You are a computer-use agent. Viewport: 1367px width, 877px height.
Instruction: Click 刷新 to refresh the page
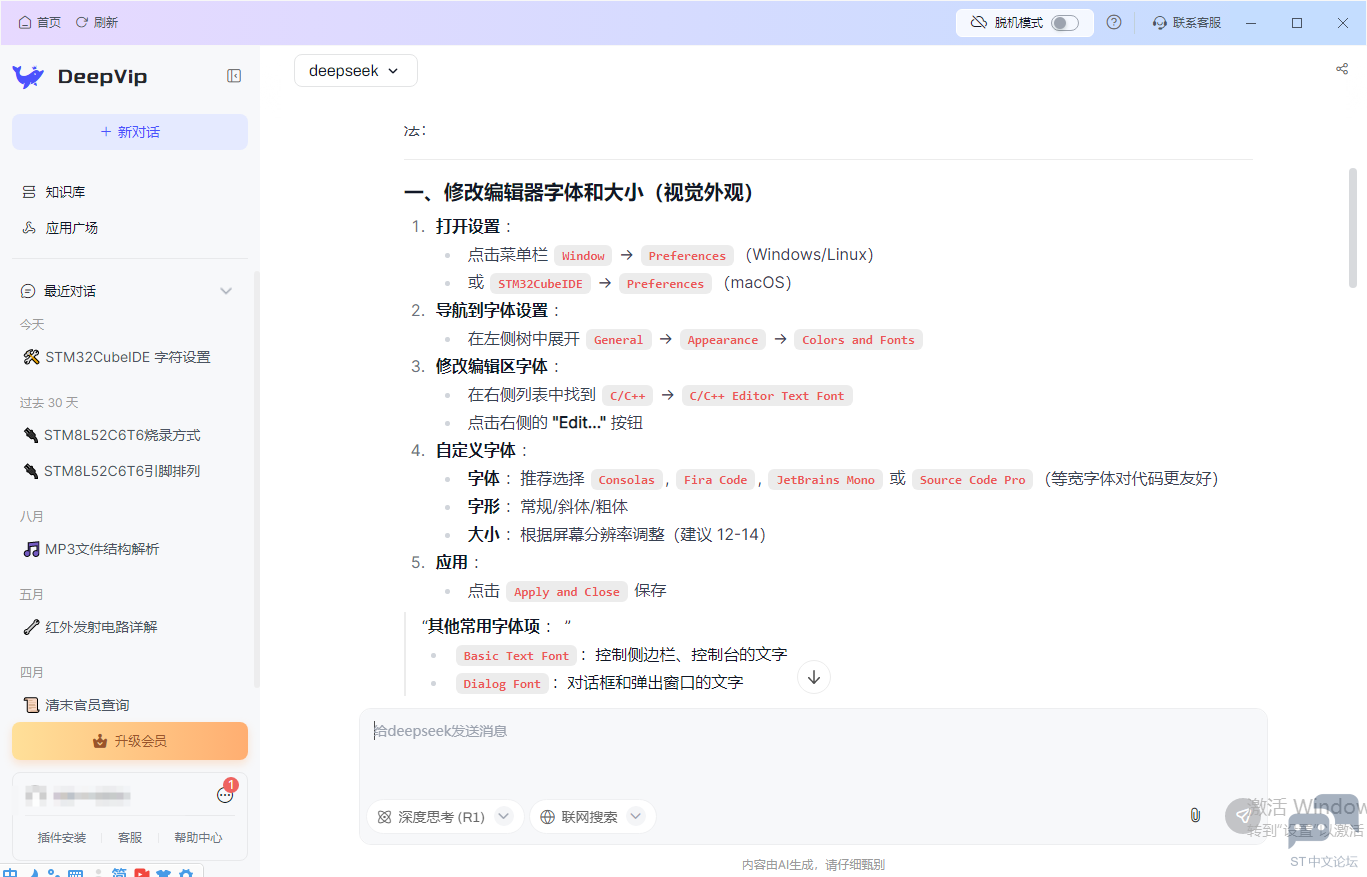pyautogui.click(x=97, y=22)
